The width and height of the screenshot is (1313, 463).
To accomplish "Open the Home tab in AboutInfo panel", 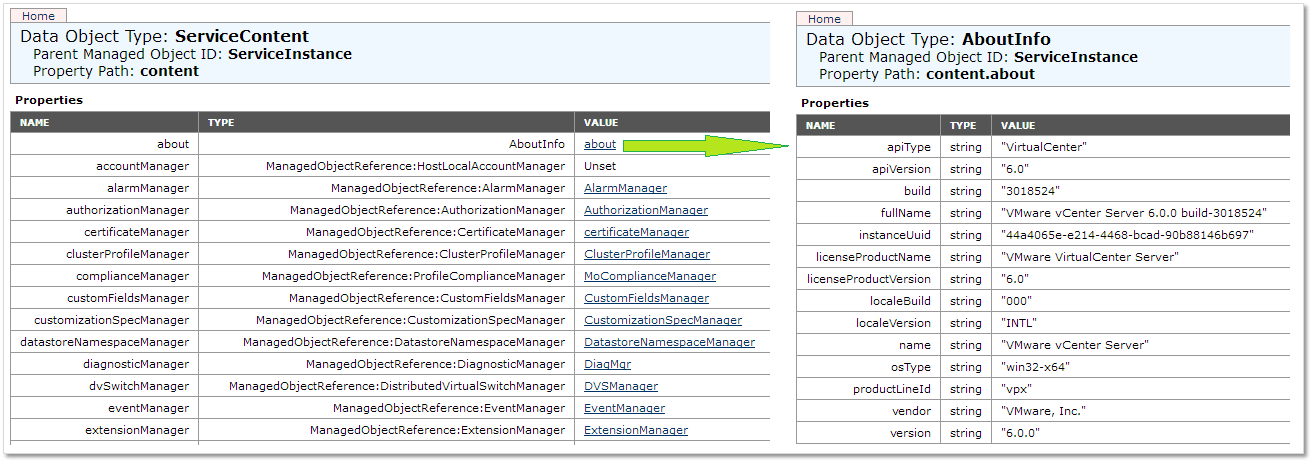I will click(824, 19).
